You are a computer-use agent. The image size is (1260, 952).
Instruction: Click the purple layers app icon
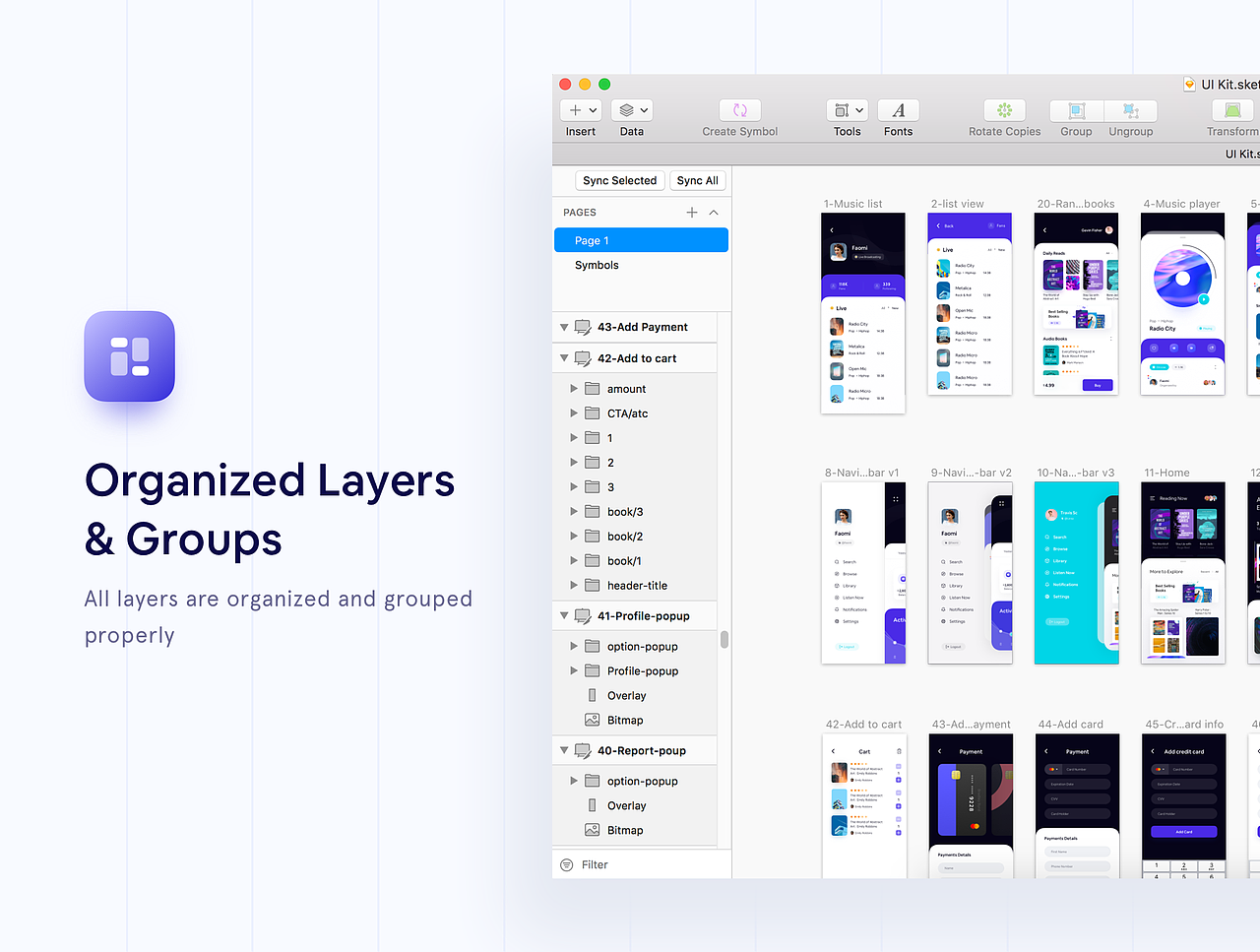129,356
